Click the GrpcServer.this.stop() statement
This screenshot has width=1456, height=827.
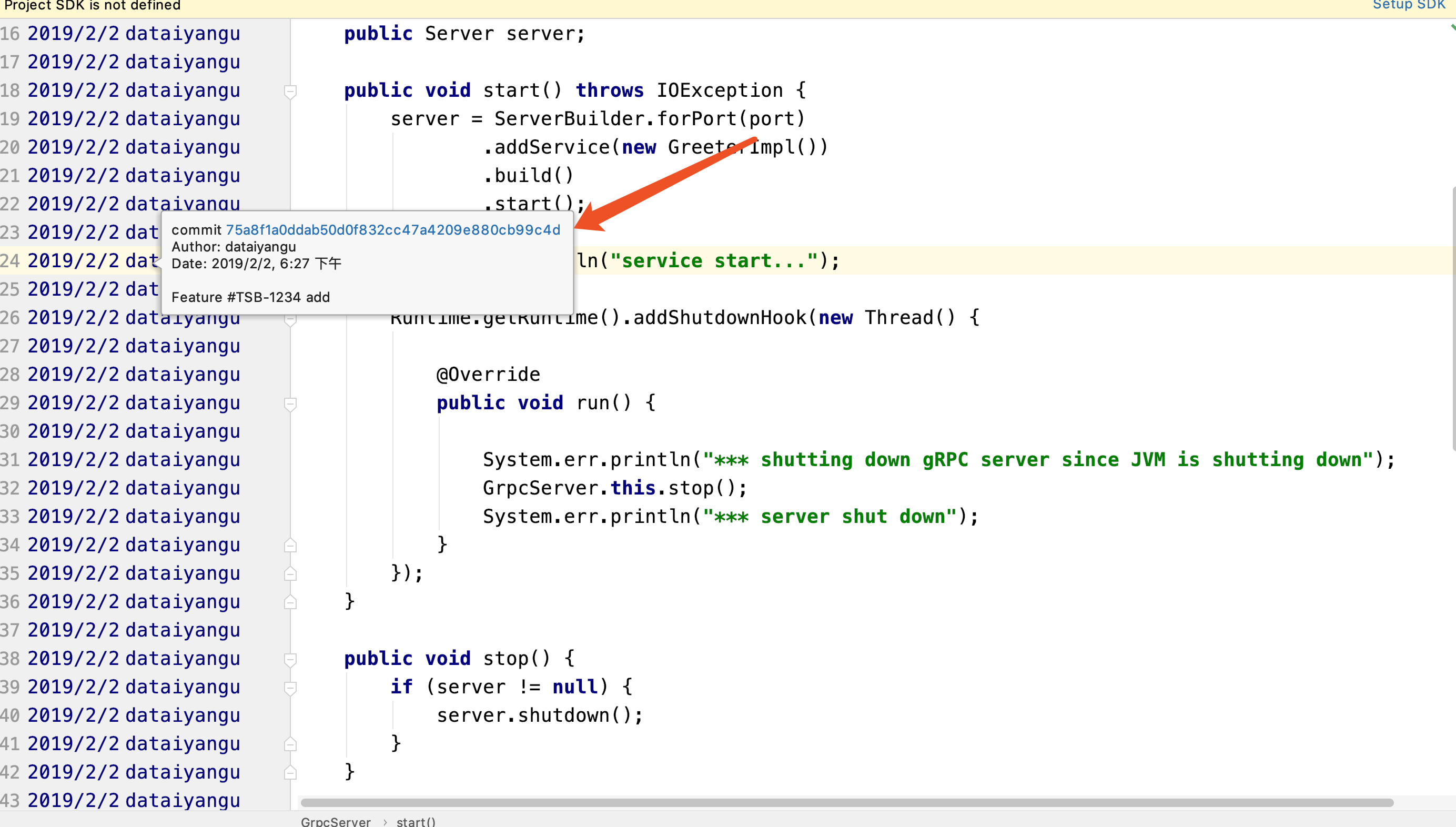point(615,488)
